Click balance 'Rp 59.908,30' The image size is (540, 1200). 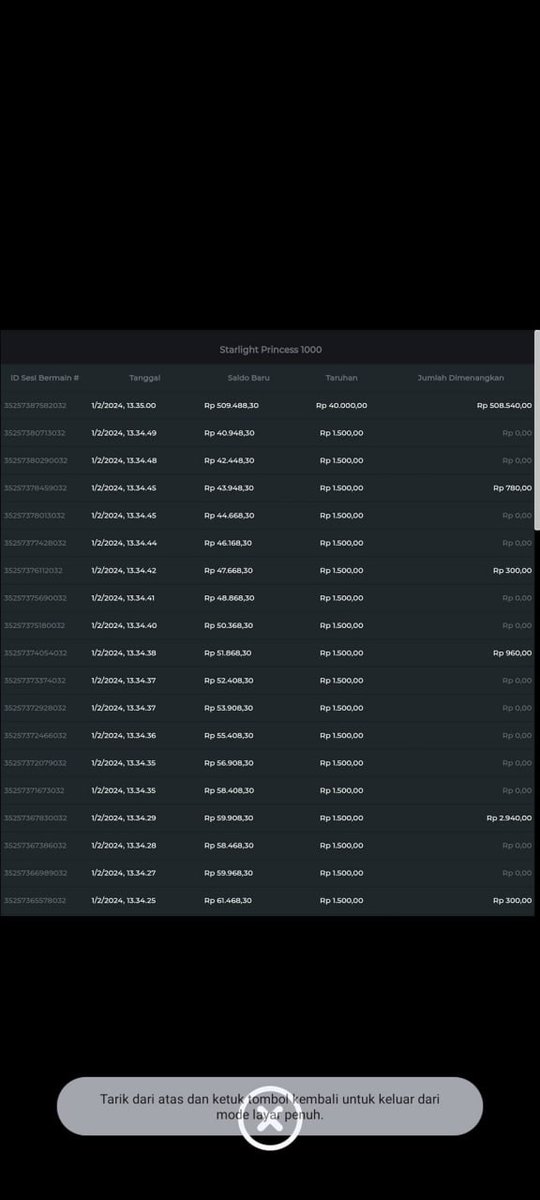click(229, 818)
